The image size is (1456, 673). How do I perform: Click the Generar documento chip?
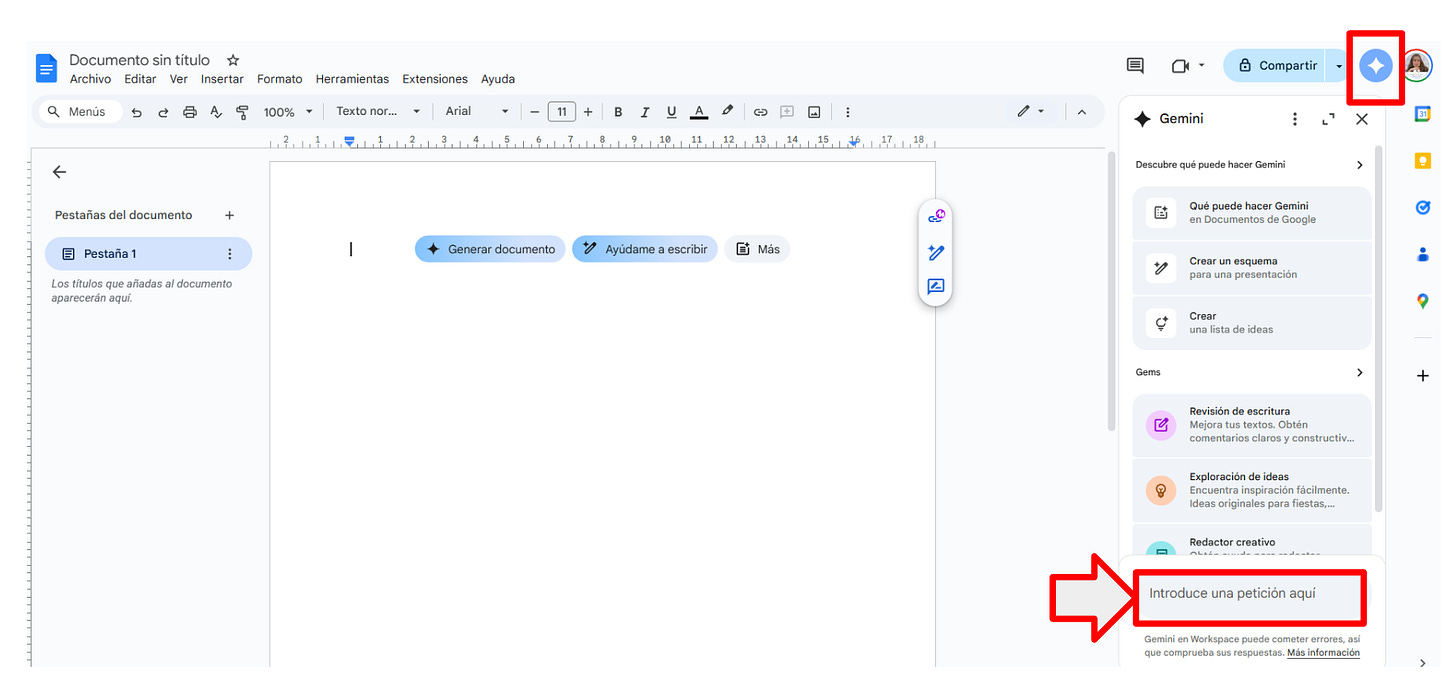tap(490, 249)
